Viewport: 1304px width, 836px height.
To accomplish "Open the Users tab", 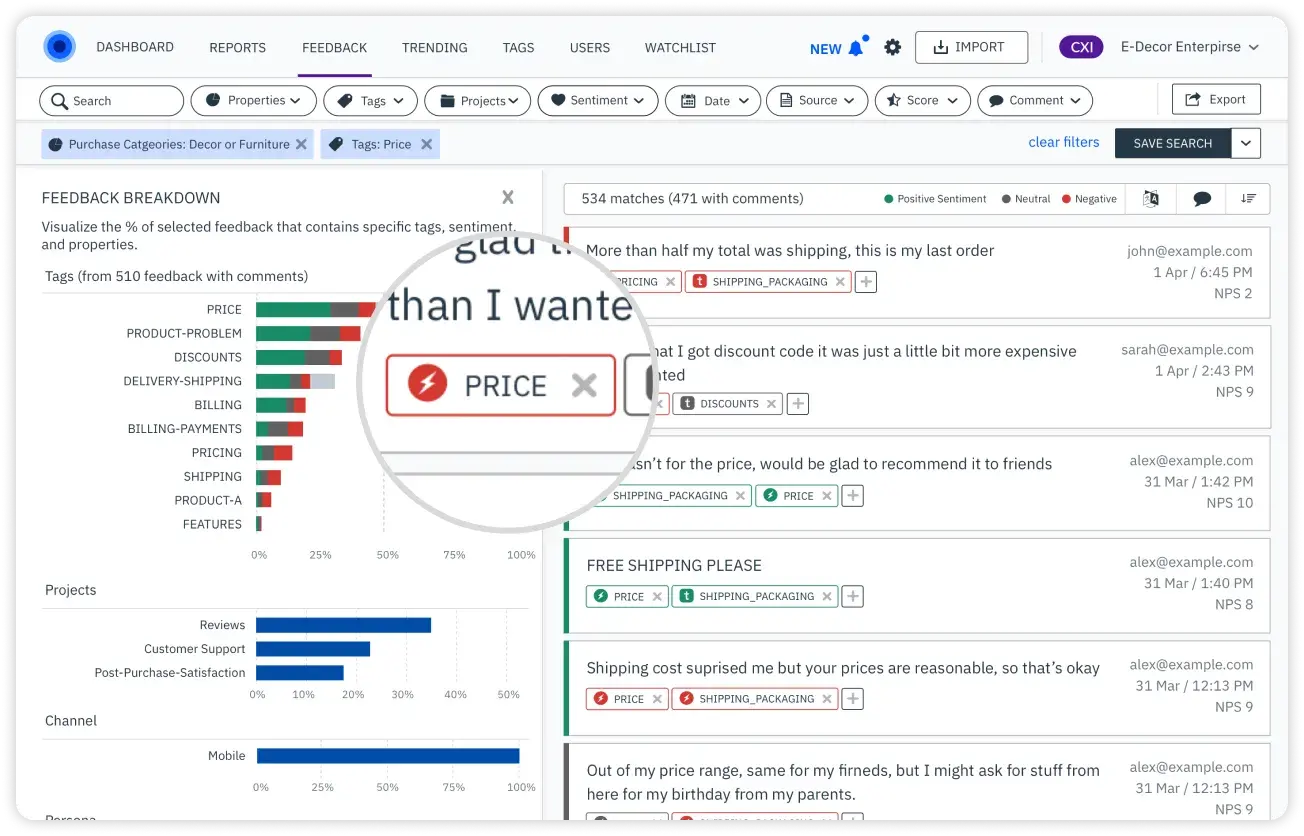I will (590, 48).
